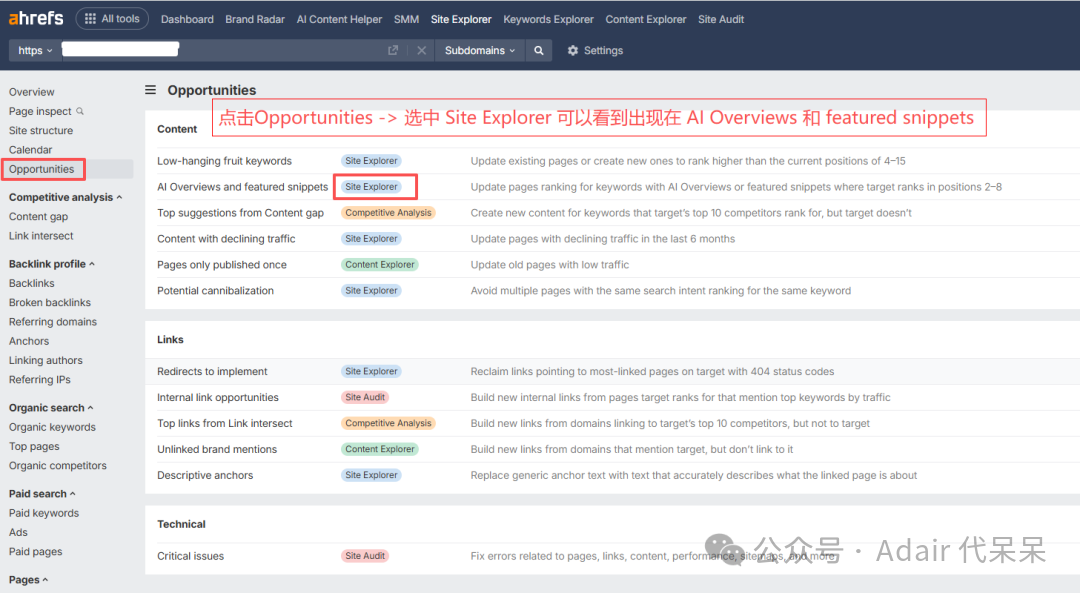Click the search magnifier button
Image resolution: width=1080 pixels, height=593 pixels.
point(539,50)
